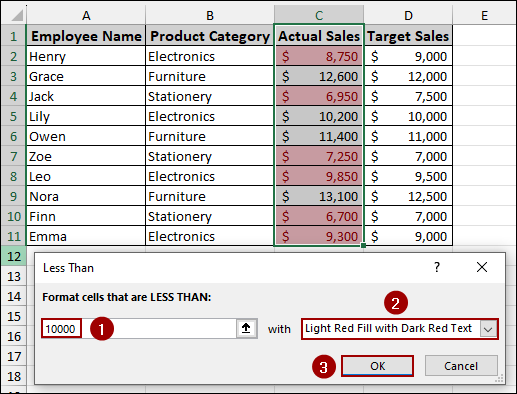Click the Product Category header cell
The width and height of the screenshot is (517, 394).
210,36
